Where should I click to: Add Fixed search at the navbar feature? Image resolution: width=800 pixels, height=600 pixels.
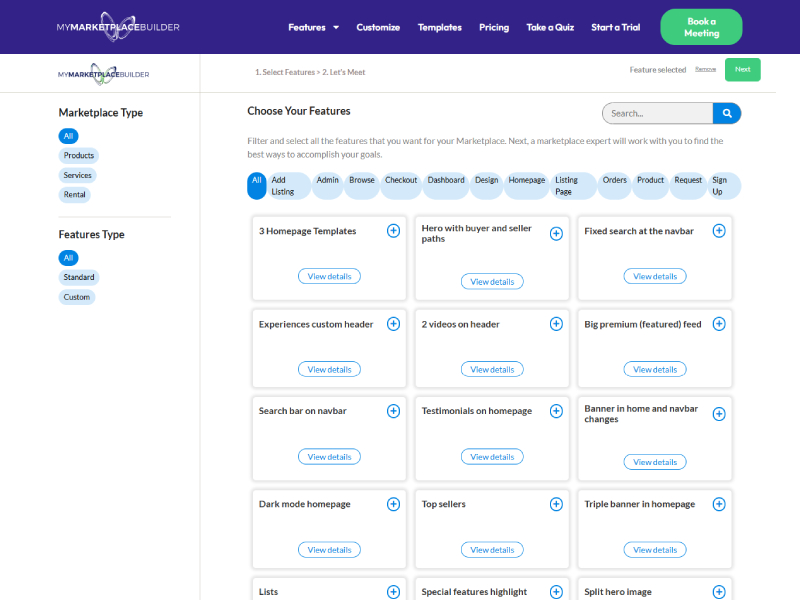[719, 231]
